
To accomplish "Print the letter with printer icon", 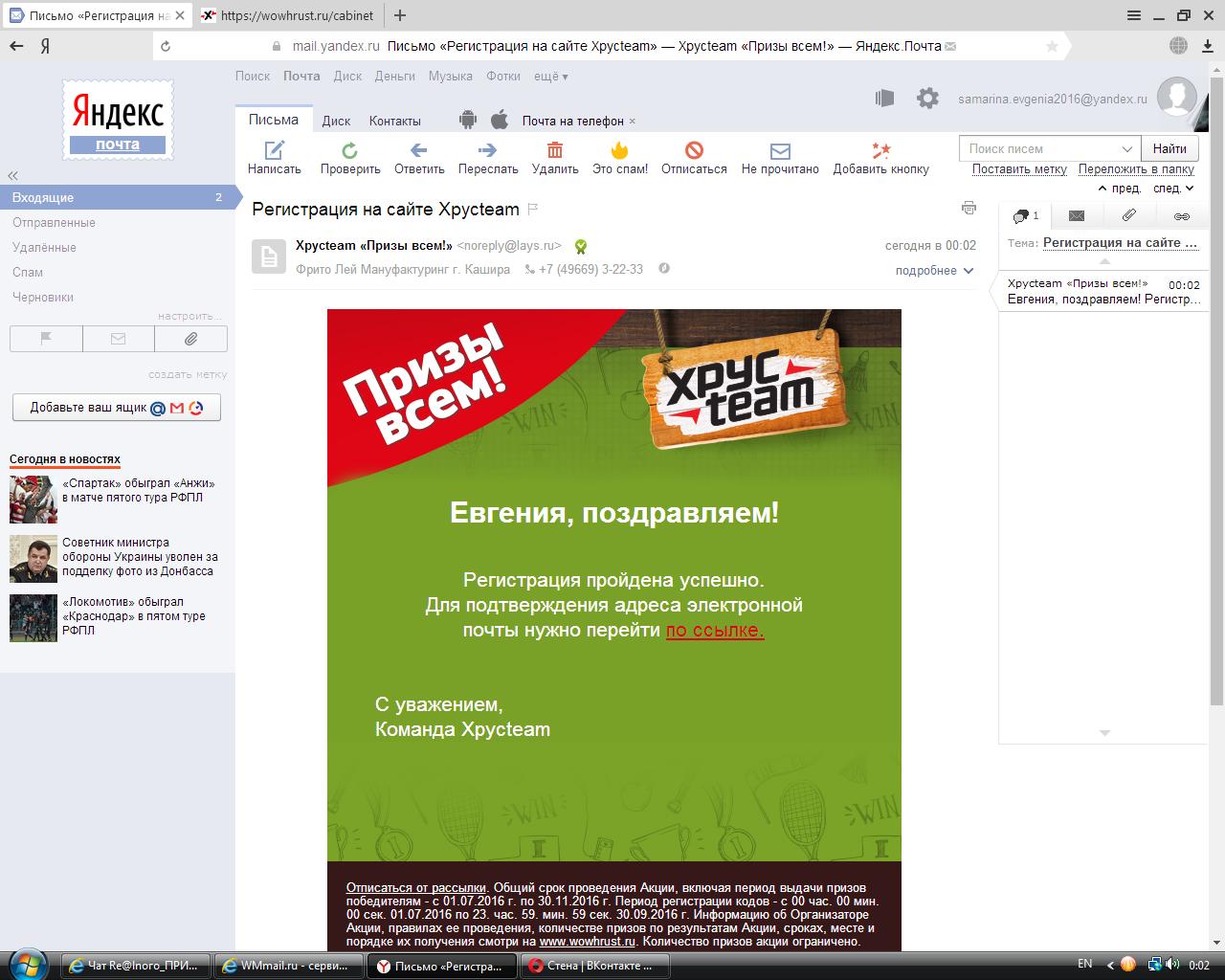I will [969, 209].
